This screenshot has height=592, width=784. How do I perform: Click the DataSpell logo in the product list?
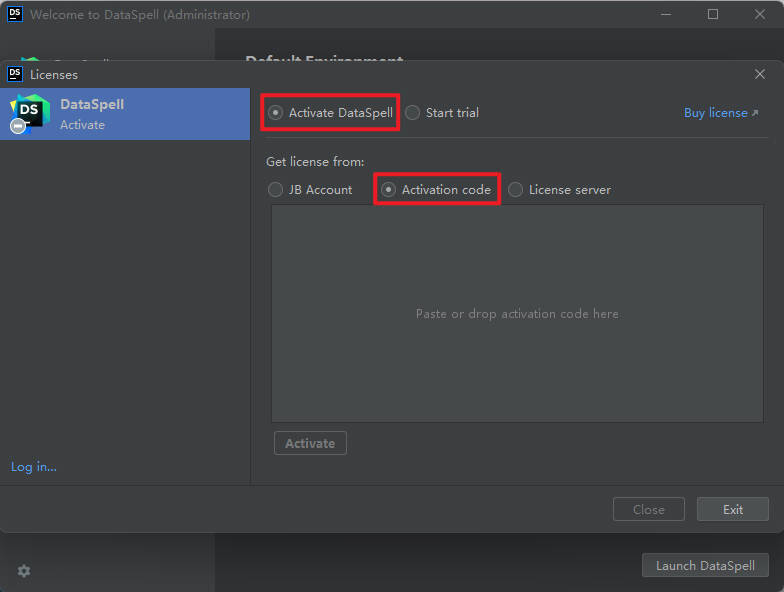click(x=28, y=113)
